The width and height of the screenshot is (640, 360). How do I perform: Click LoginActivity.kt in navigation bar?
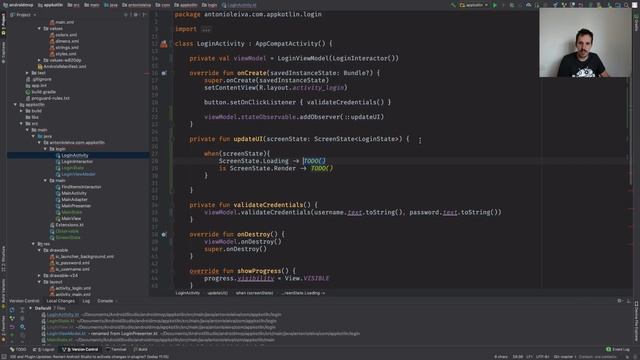[x=239, y=5]
